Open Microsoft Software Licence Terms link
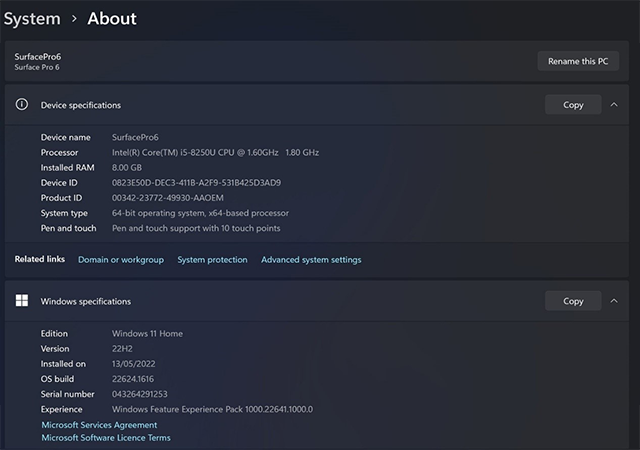The height and width of the screenshot is (450, 640). (x=106, y=438)
